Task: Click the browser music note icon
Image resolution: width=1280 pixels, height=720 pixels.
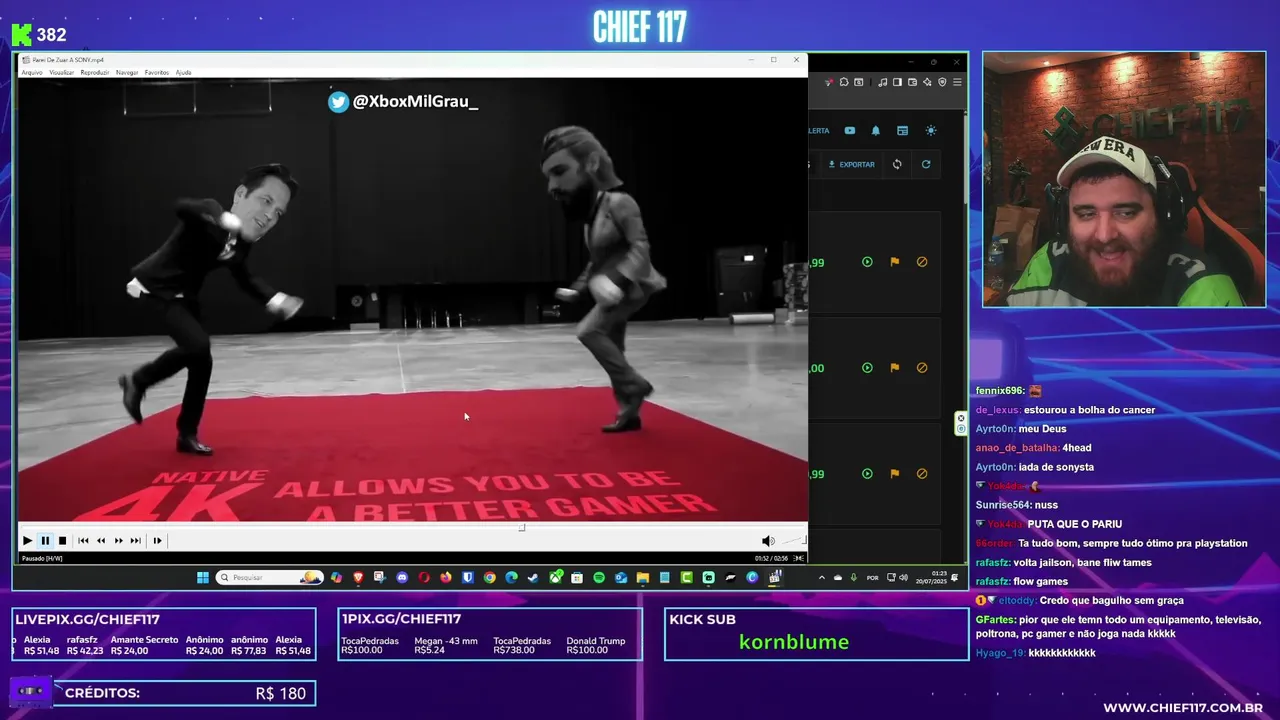Action: pos(883,82)
